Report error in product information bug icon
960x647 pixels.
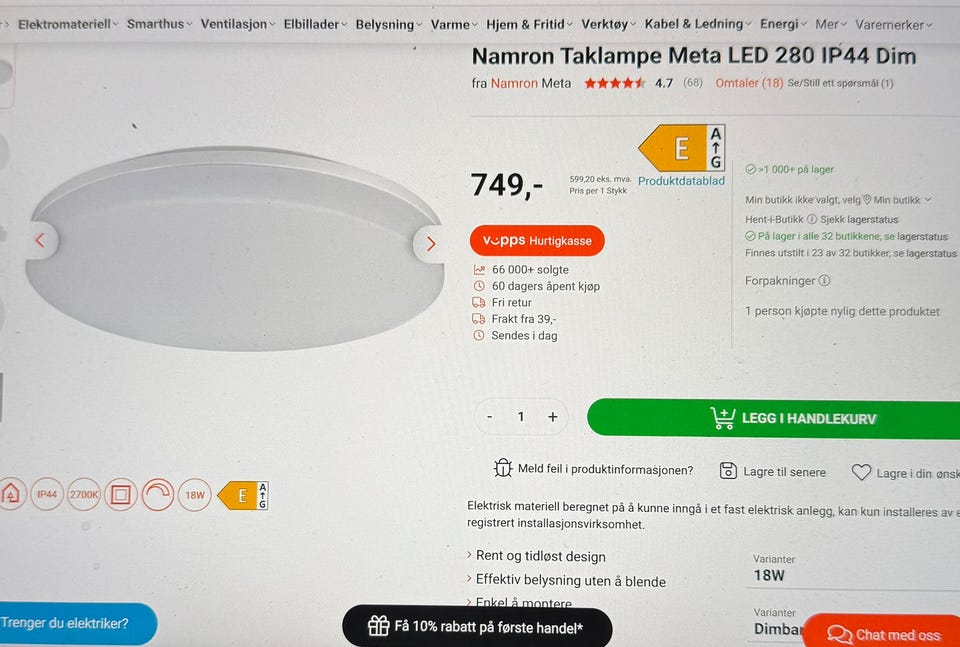pos(503,469)
